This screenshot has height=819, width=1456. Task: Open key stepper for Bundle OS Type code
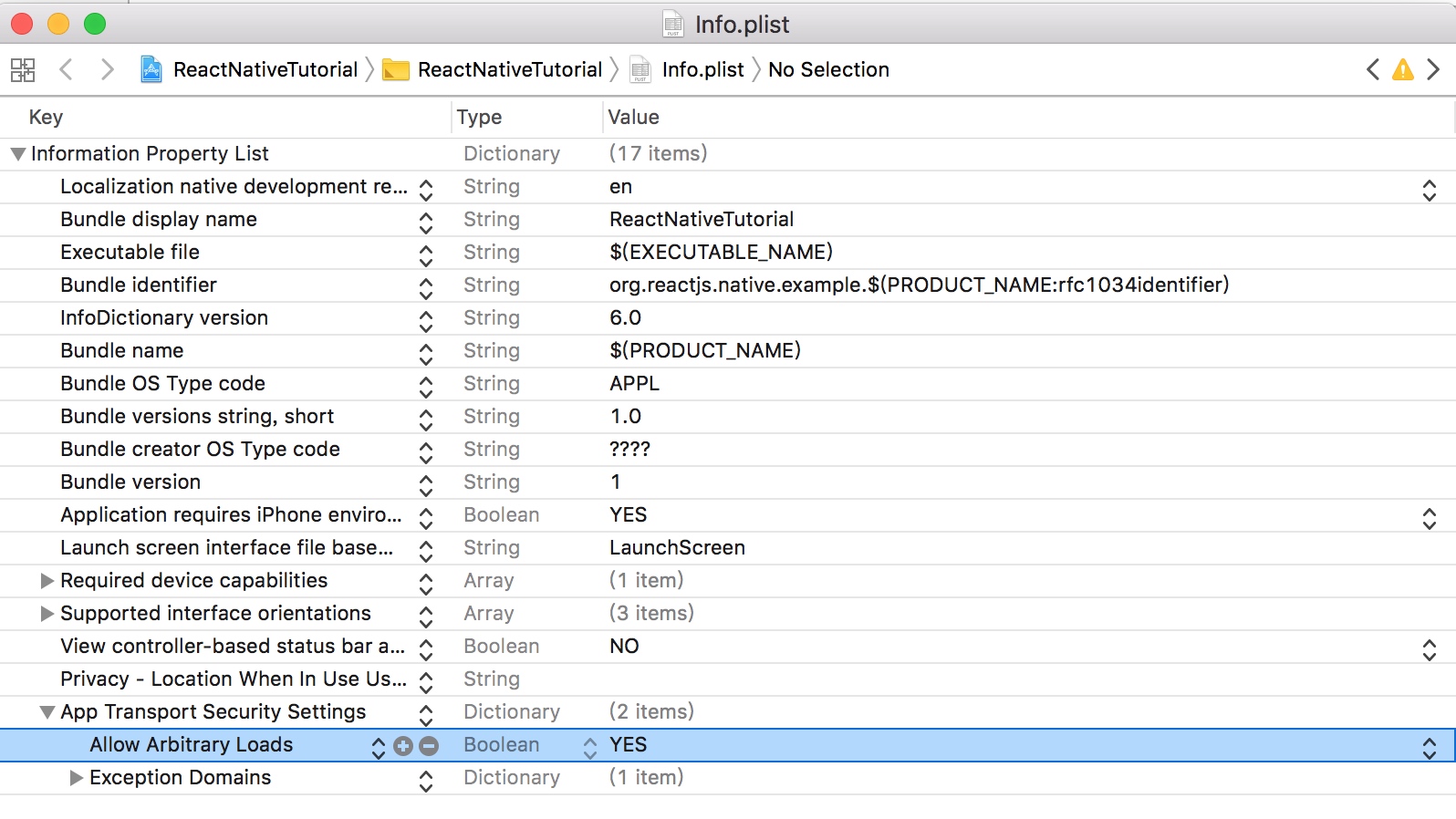coord(426,386)
